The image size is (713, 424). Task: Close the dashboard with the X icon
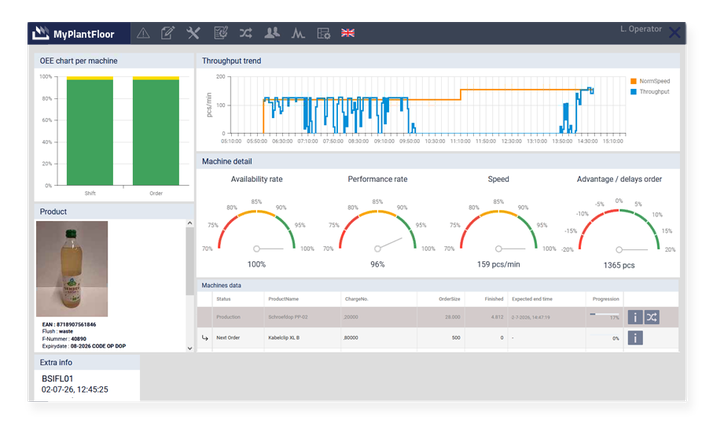[674, 32]
